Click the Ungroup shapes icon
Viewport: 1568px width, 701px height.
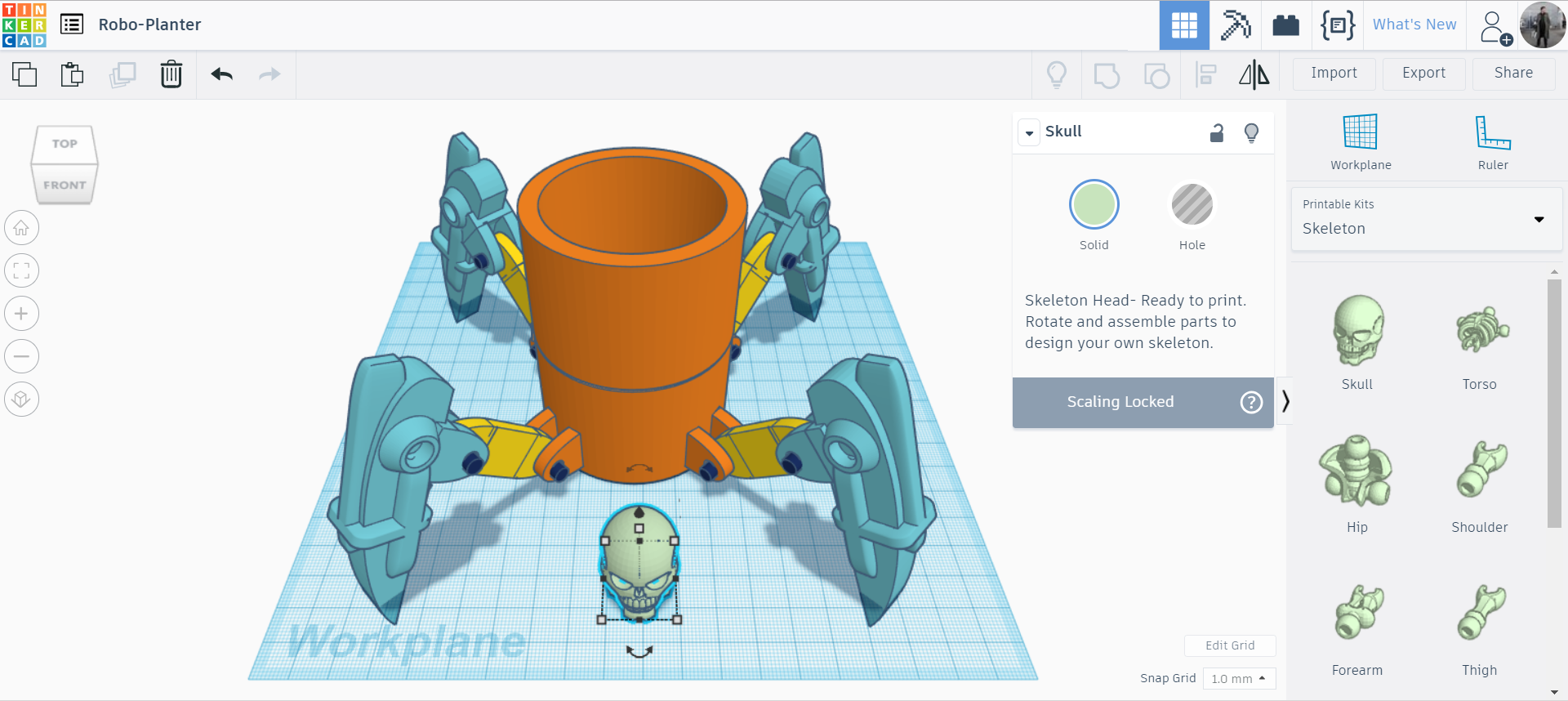(1156, 74)
